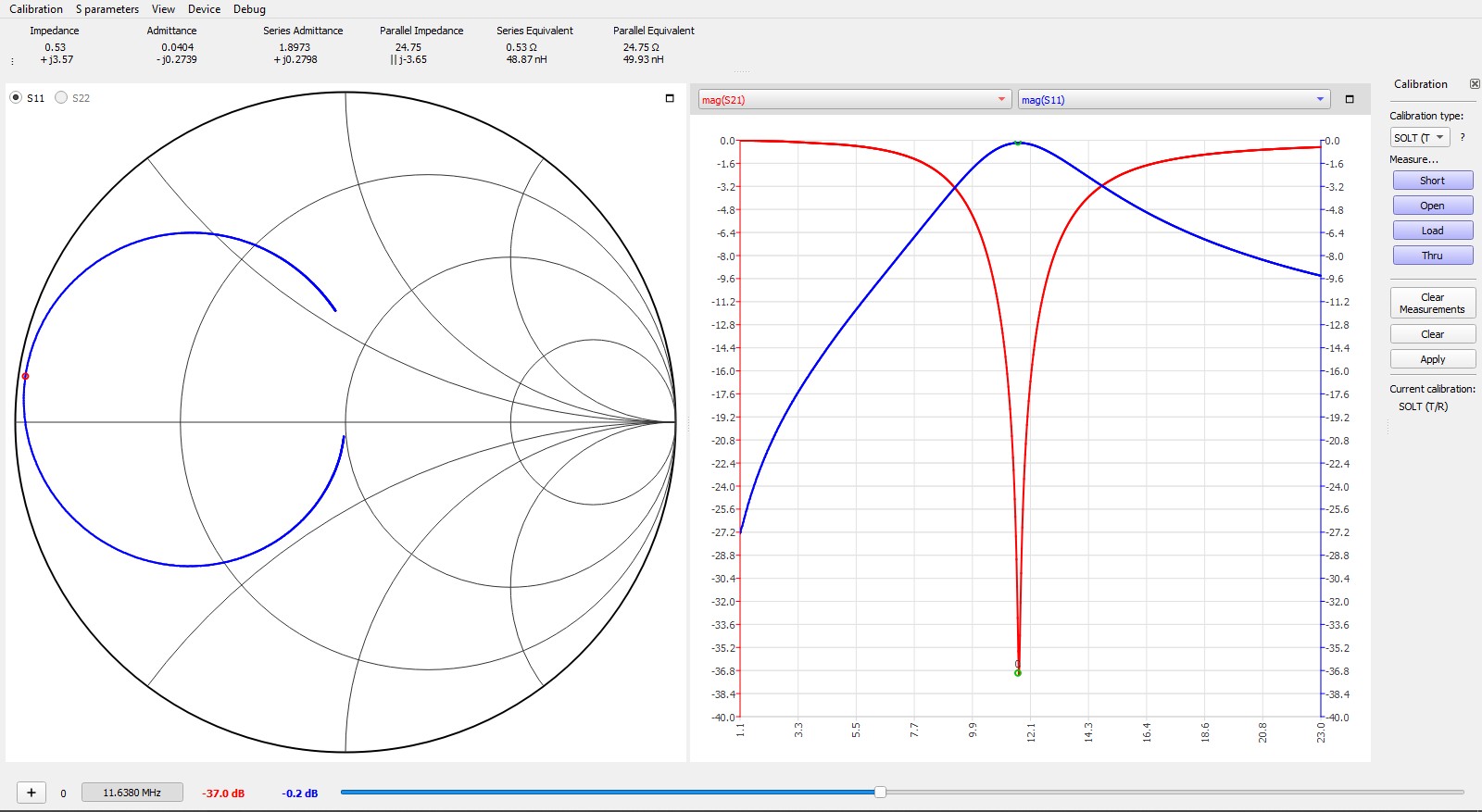This screenshot has width=1482, height=812.
Task: Measure the Load standard
Action: pos(1433,231)
